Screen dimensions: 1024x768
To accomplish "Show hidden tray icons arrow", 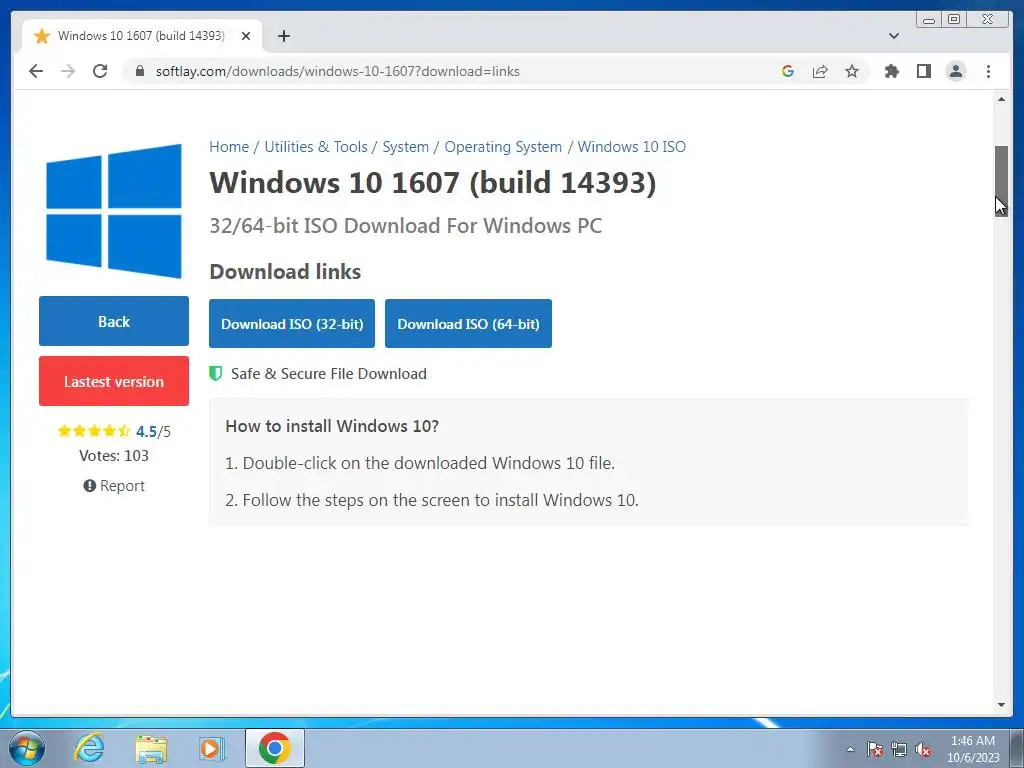I will tap(850, 749).
